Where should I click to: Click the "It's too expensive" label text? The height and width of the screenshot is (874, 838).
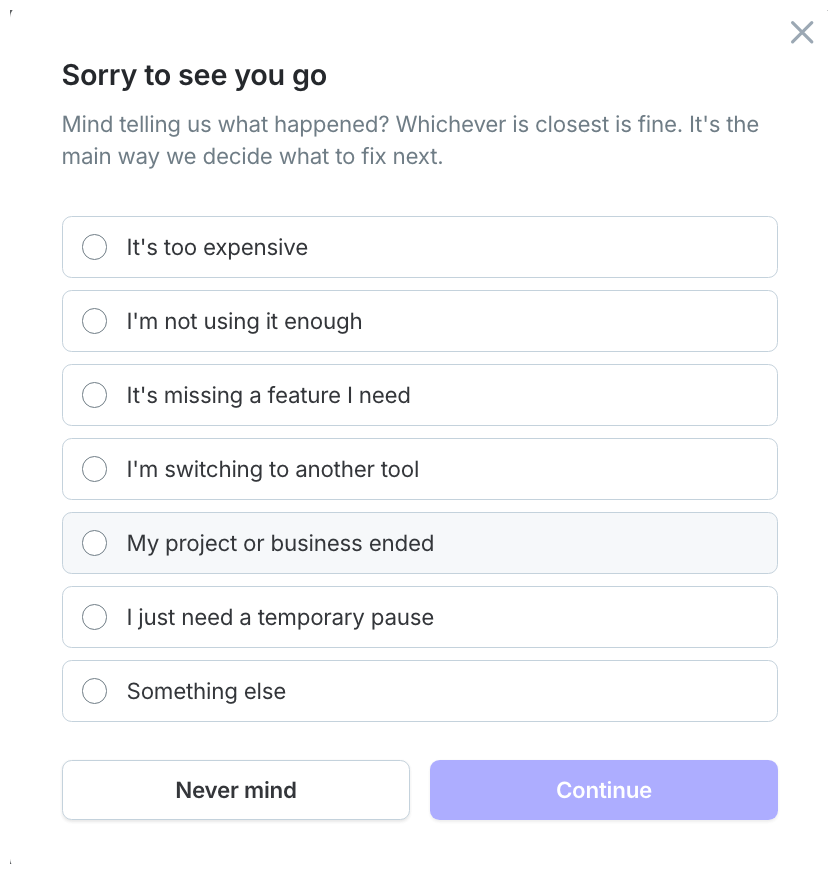[217, 247]
